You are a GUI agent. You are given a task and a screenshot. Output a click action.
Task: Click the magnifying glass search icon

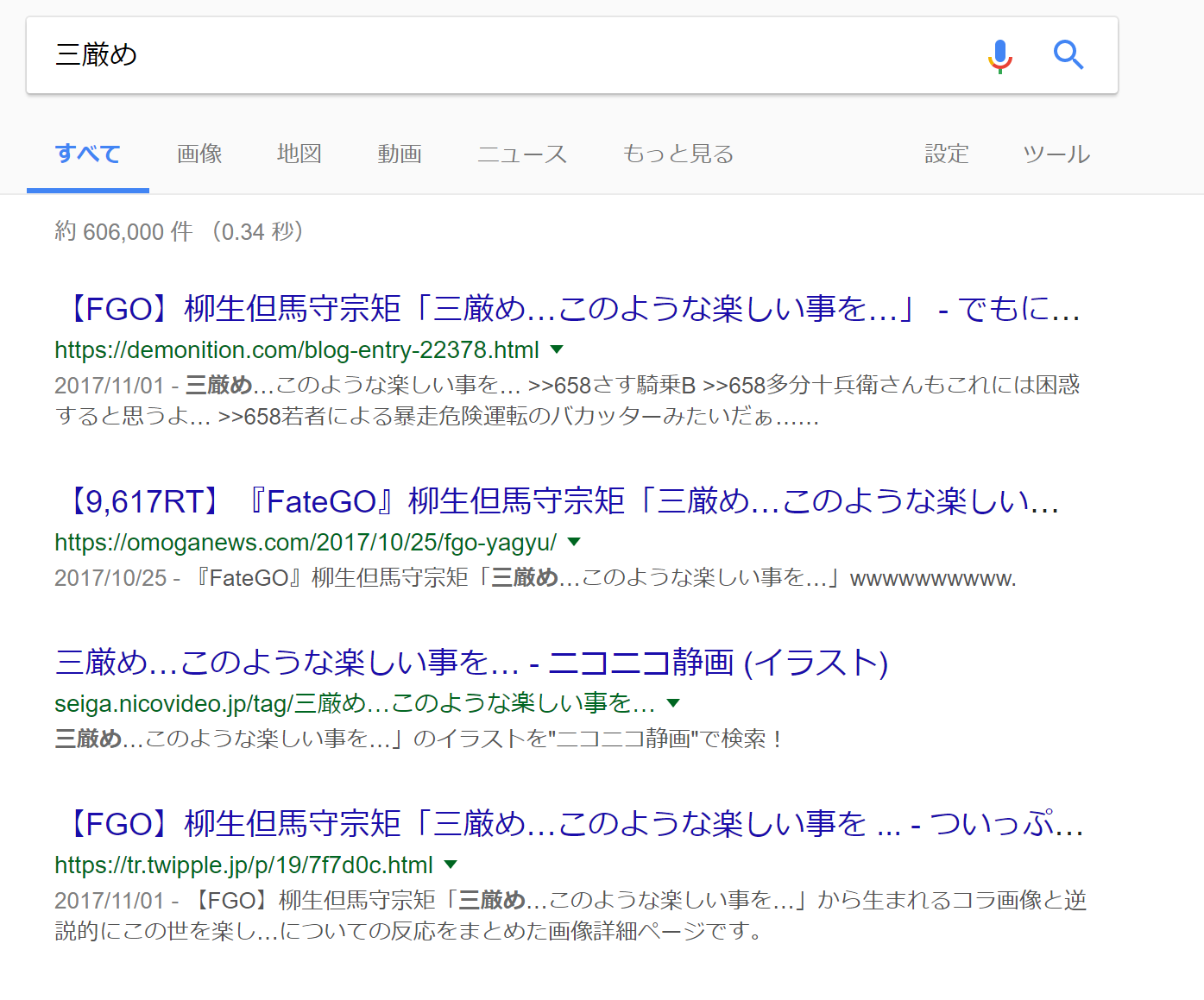[x=1068, y=55]
